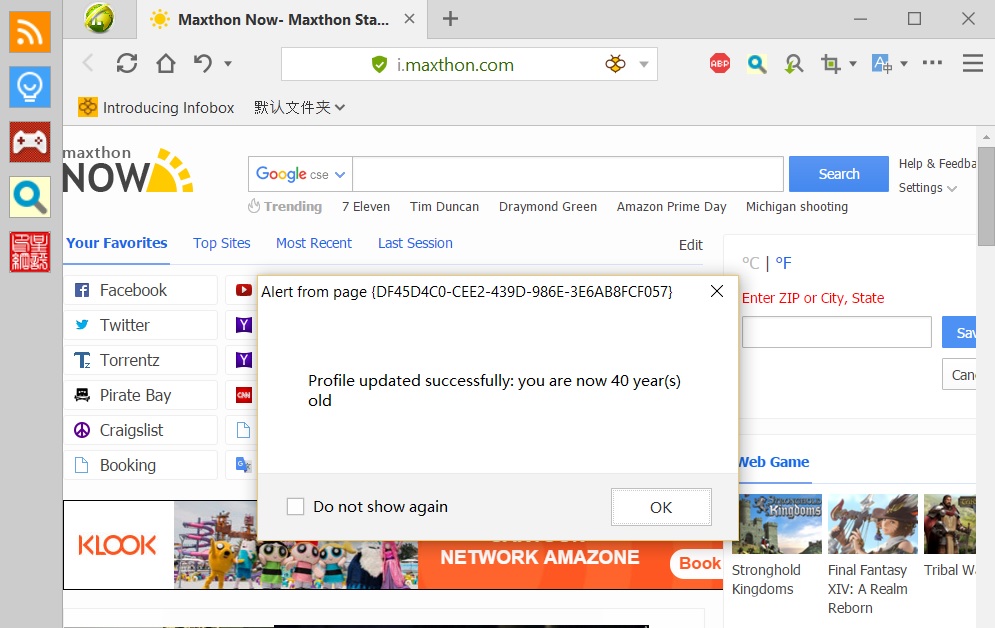Click the Michigan shooting trending topic
The height and width of the screenshot is (628, 995).
pos(797,207)
